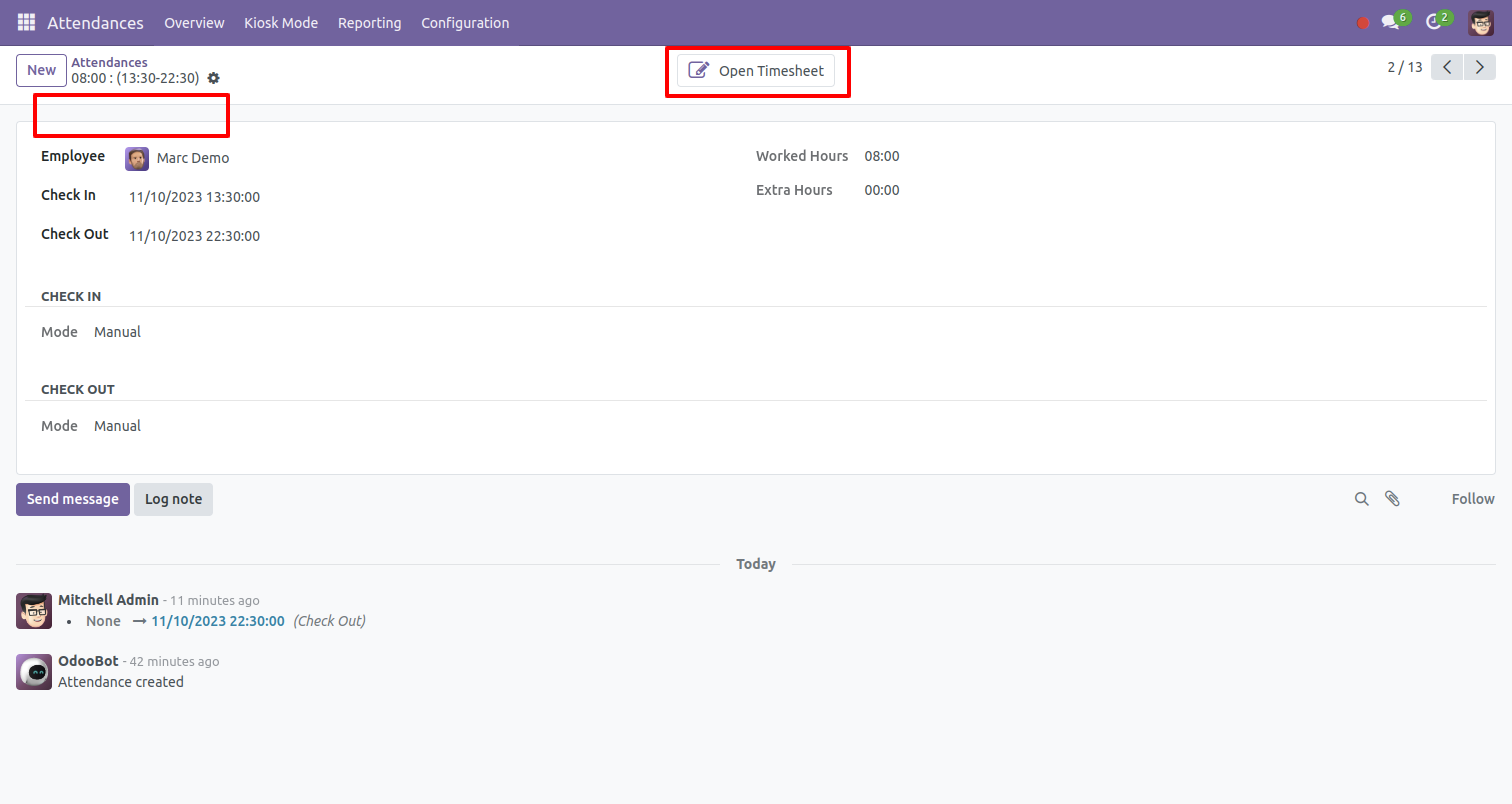Image resolution: width=1512 pixels, height=804 pixels.
Task: Click the Attendances app title
Action: pos(95,22)
